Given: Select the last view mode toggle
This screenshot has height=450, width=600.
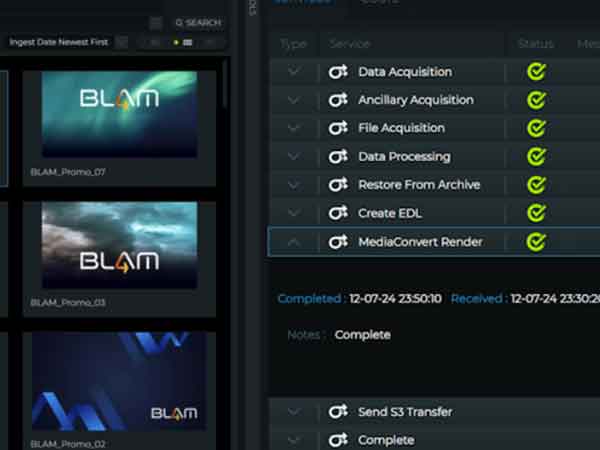Looking at the screenshot, I should (209, 42).
